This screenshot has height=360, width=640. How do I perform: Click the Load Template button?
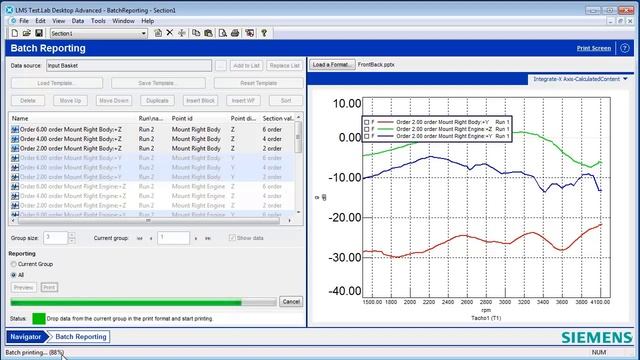[57, 83]
